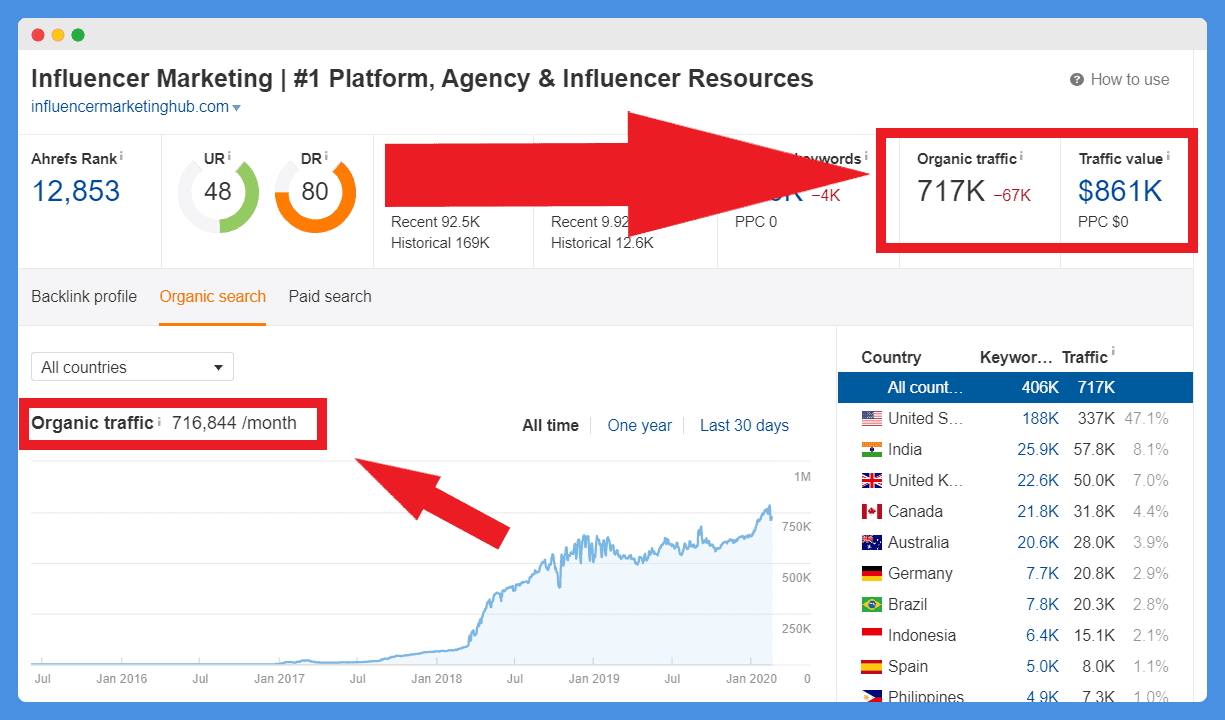Click info icon next to top Organic traffic metric
The height and width of the screenshot is (720, 1225).
[1021, 156]
